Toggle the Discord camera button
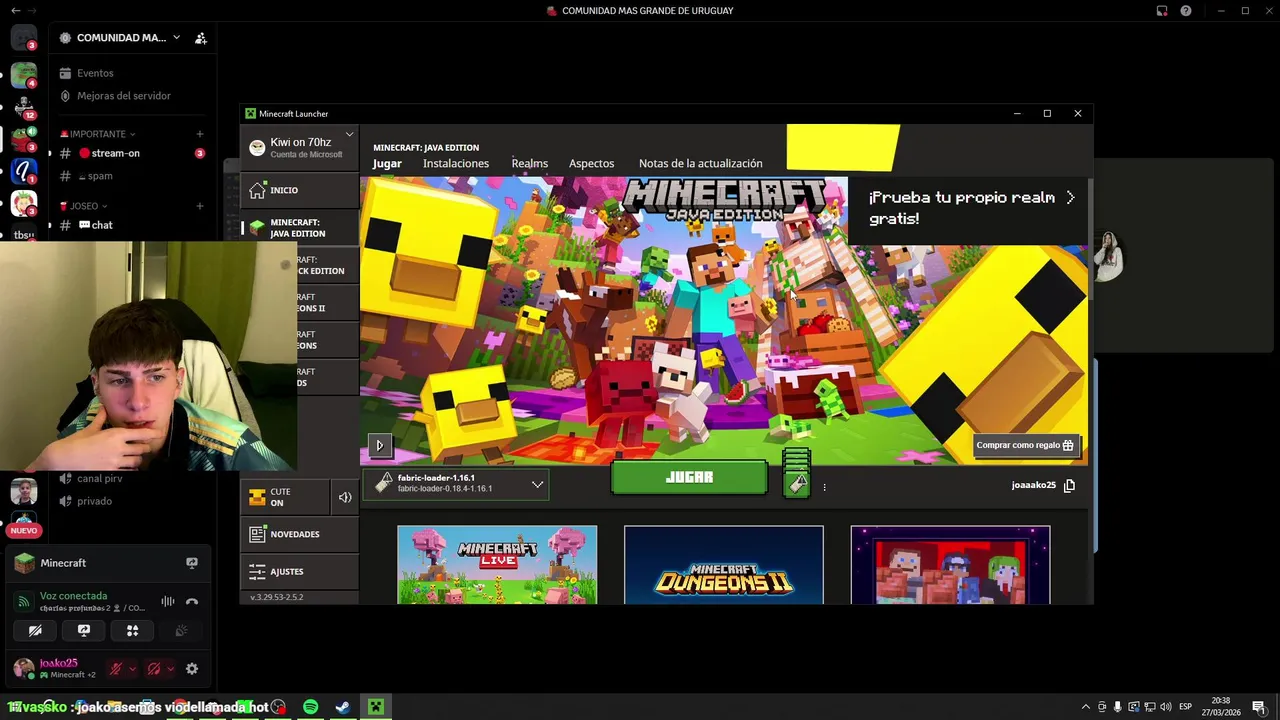The width and height of the screenshot is (1280, 720). [x=35, y=631]
